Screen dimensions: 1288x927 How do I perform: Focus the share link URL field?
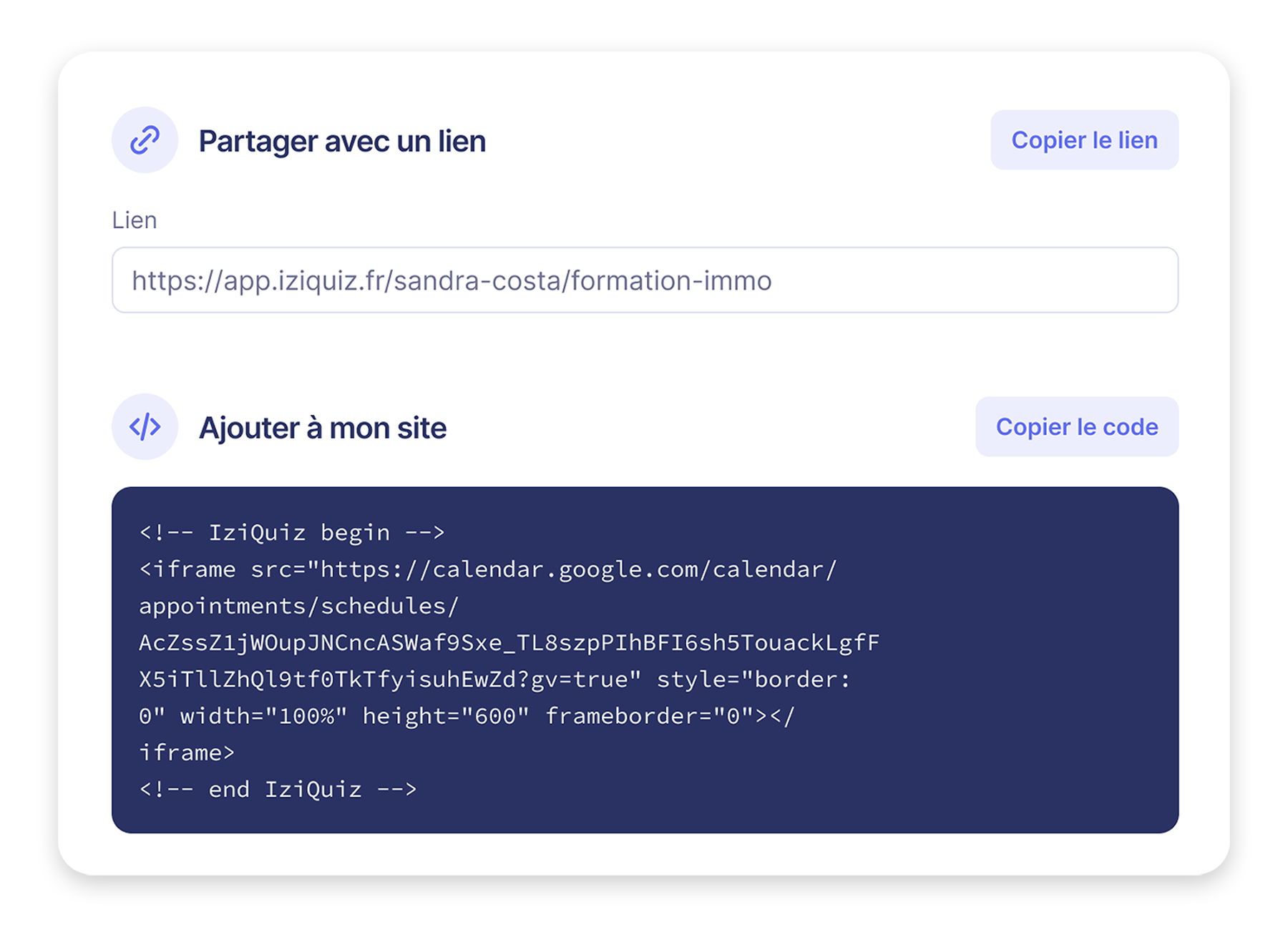pos(644,280)
